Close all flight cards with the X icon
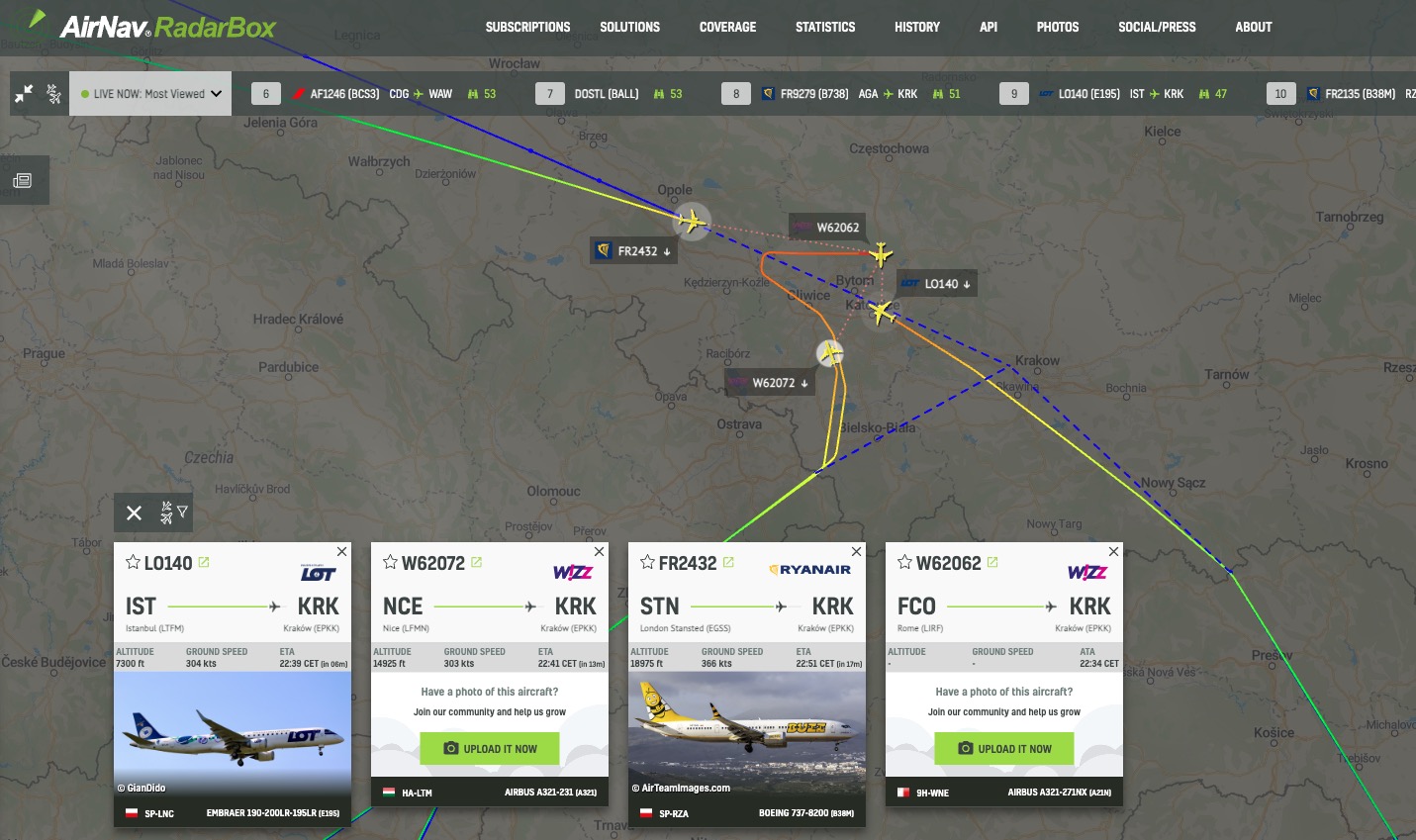 [x=135, y=513]
